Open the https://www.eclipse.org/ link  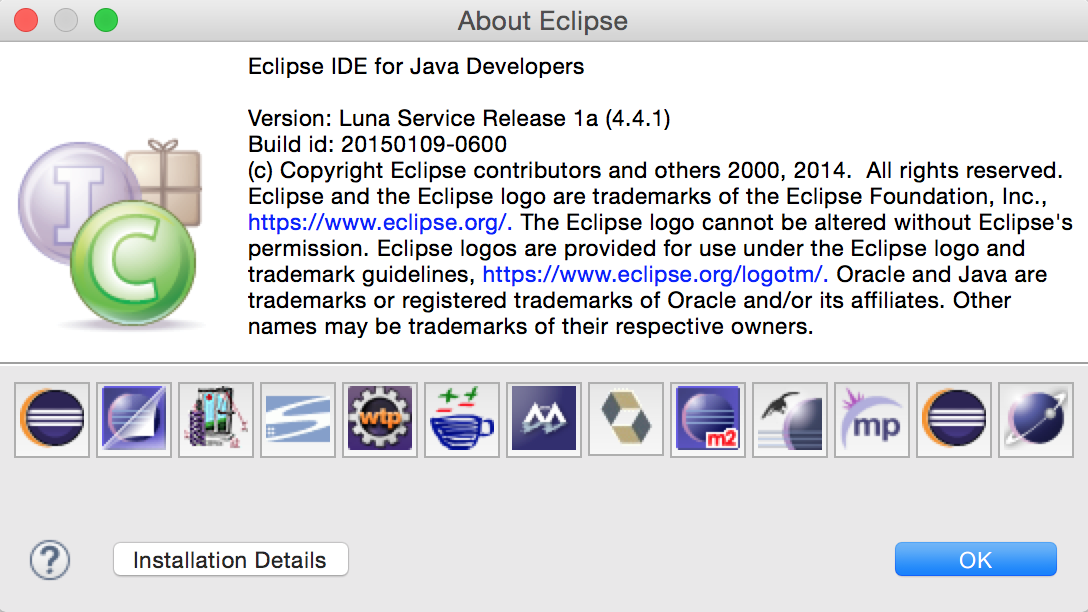(379, 222)
